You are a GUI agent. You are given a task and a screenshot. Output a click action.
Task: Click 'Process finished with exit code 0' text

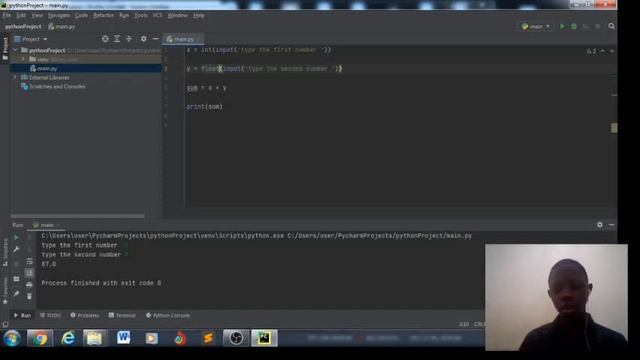[101, 283]
